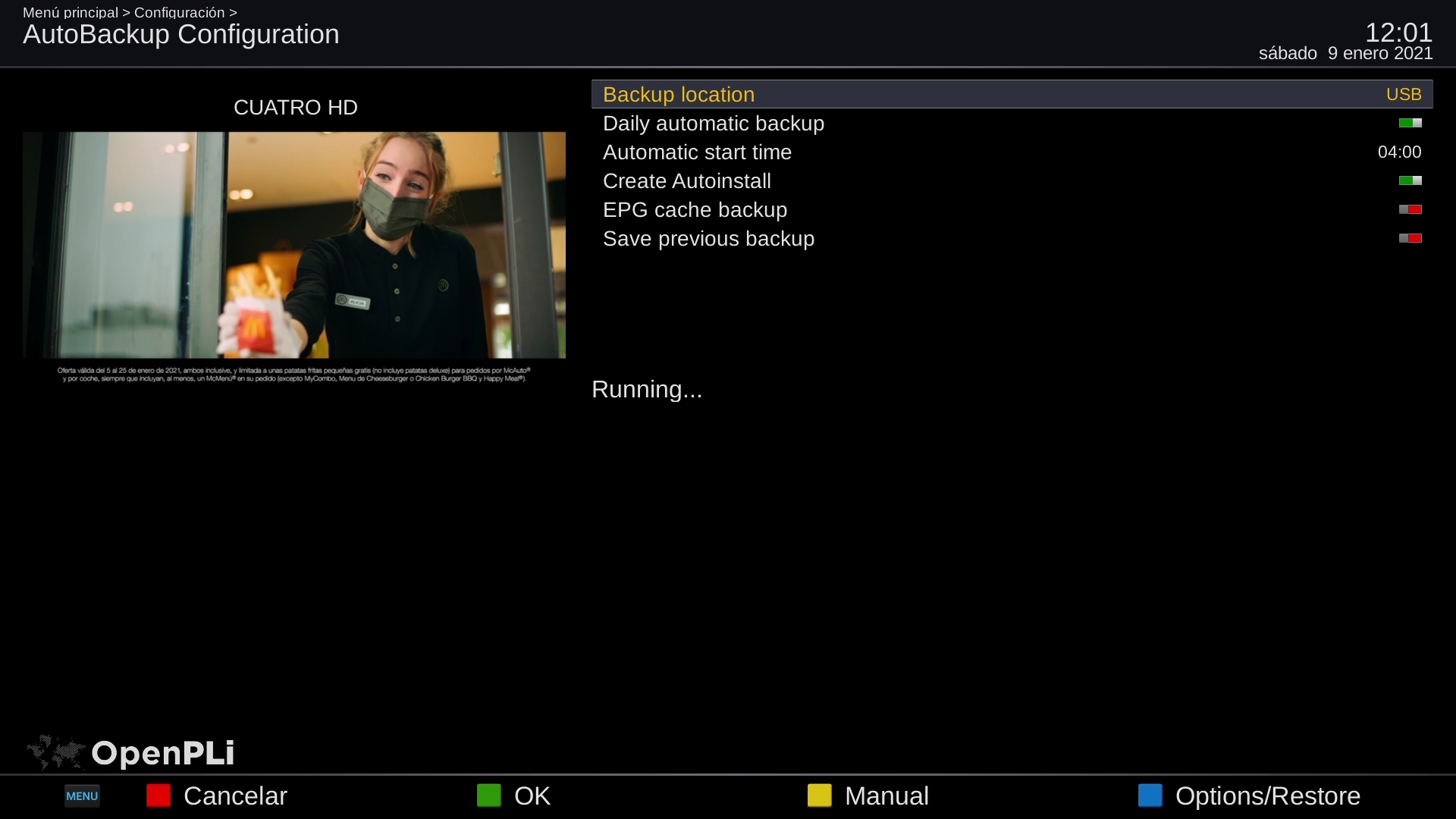The height and width of the screenshot is (819, 1456).
Task: Click the Cancelar label
Action: point(235,796)
